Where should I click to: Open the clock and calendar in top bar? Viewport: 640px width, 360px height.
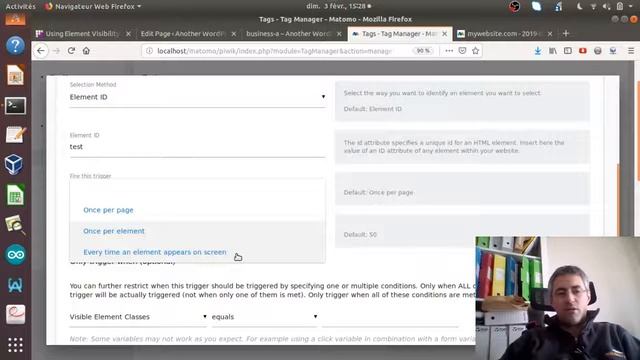tap(338, 7)
